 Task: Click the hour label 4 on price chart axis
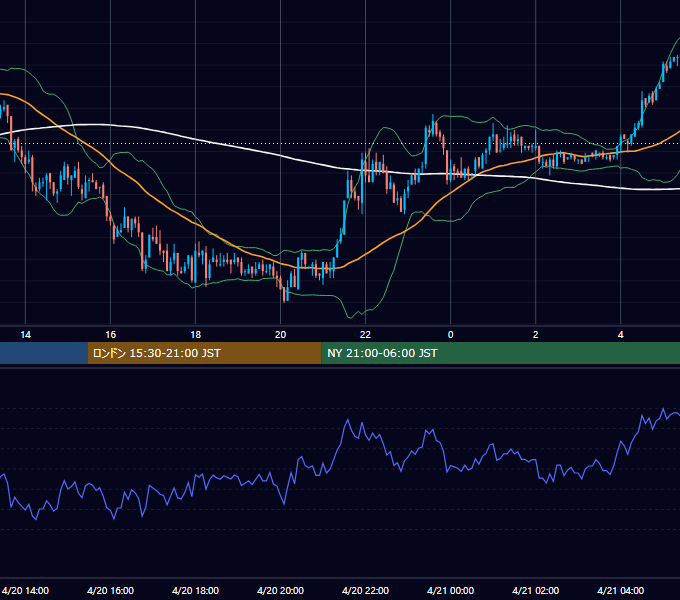621,335
